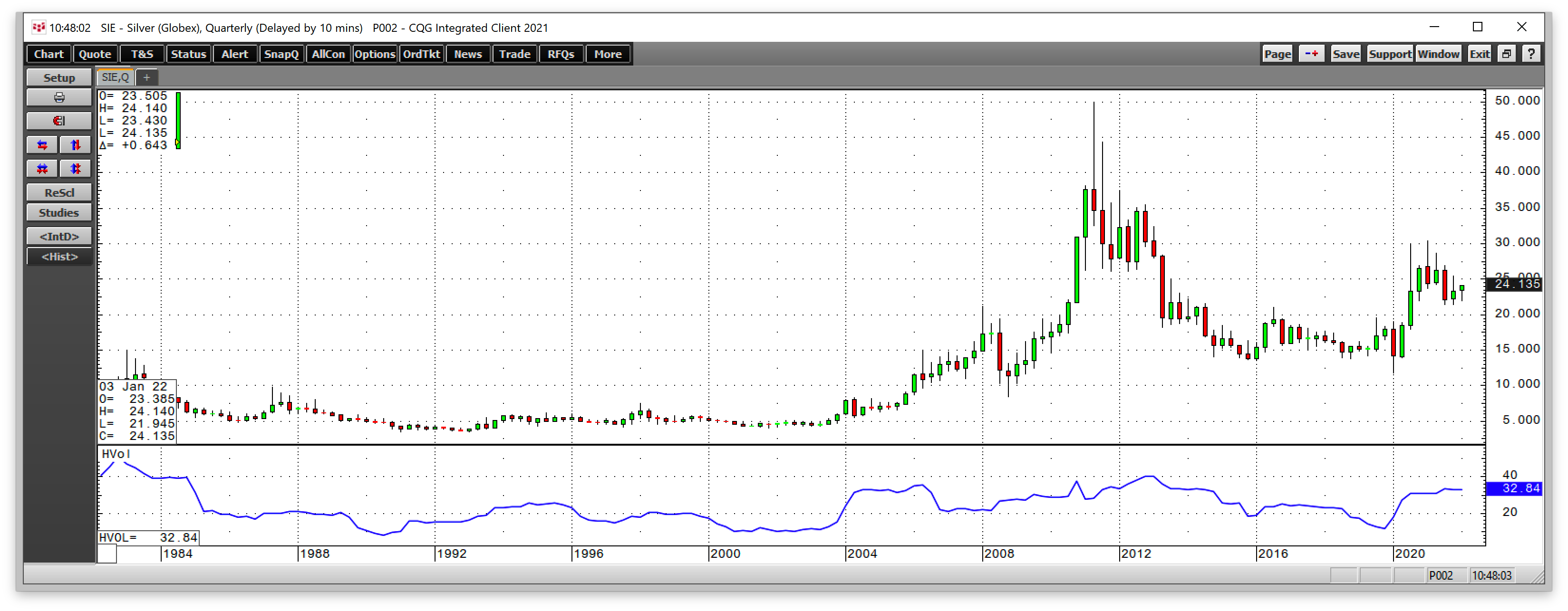This screenshot has width=1568, height=611.
Task: Maximize the CQG window
Action: 1477,27
